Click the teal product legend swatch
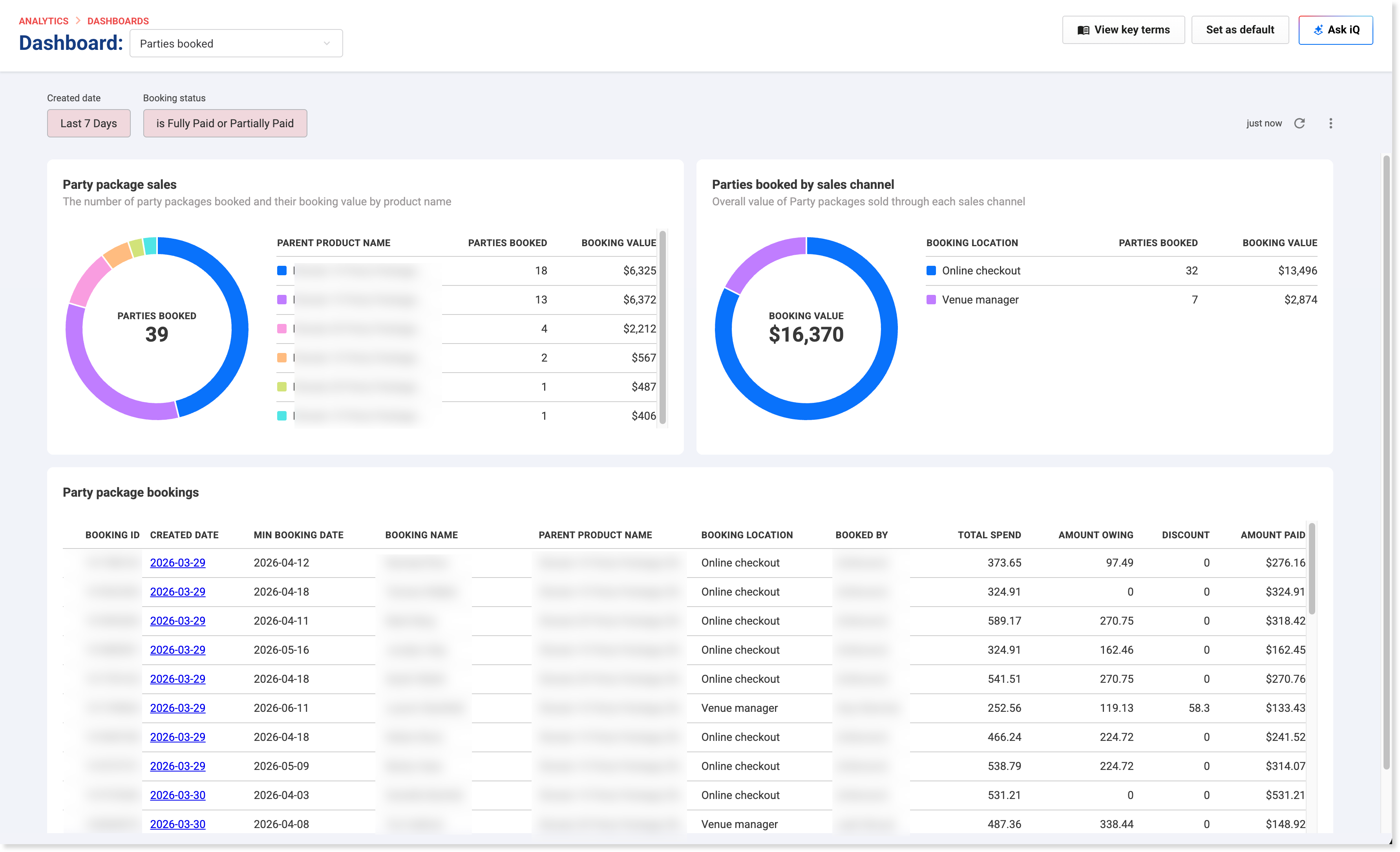Viewport: 1400px width, 852px height. (282, 415)
